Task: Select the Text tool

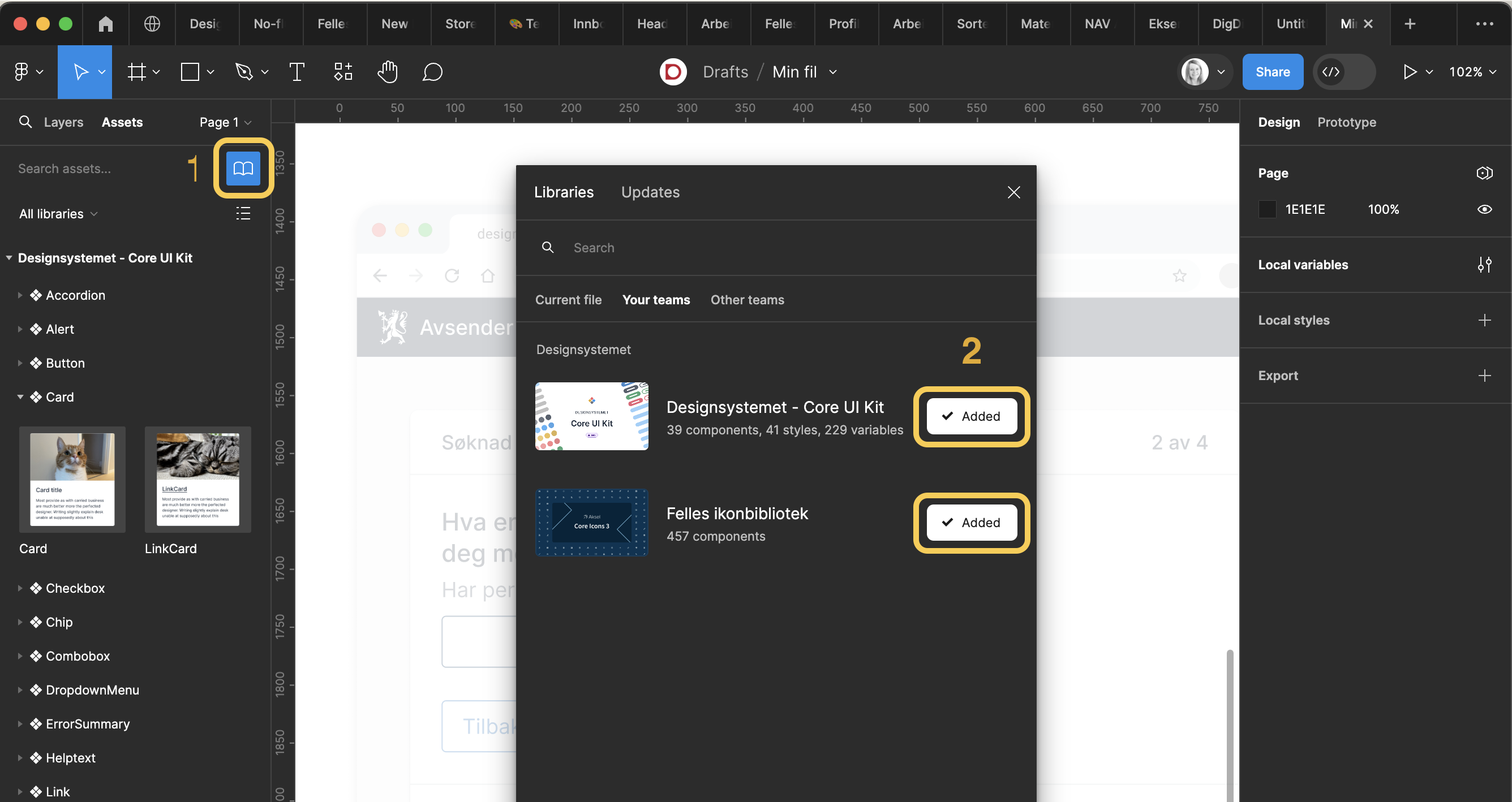Action: tap(297, 72)
